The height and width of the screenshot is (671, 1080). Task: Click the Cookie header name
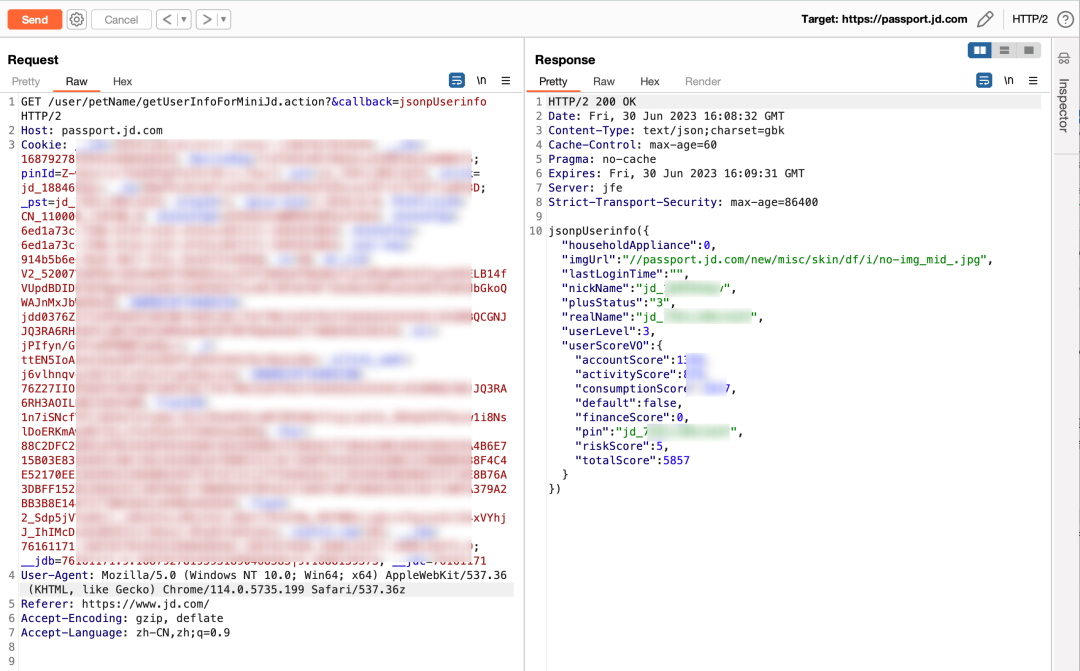[43, 145]
